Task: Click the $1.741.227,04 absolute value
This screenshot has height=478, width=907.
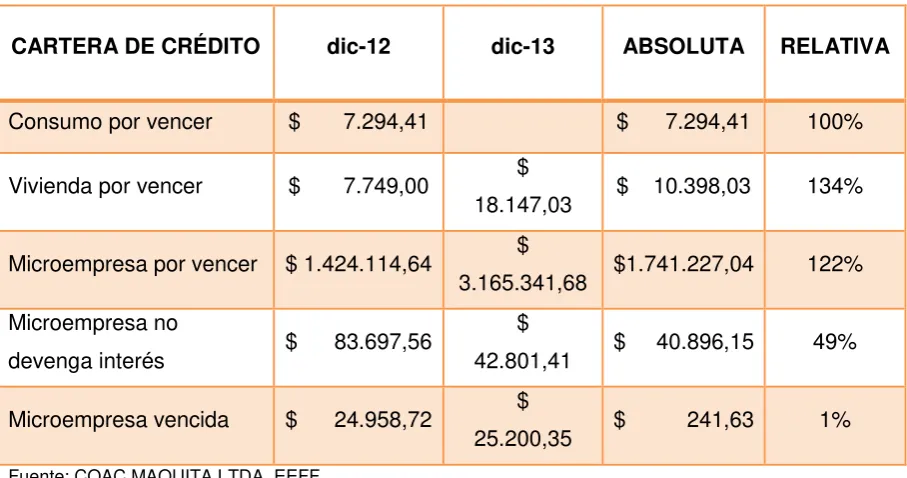Action: point(683,264)
